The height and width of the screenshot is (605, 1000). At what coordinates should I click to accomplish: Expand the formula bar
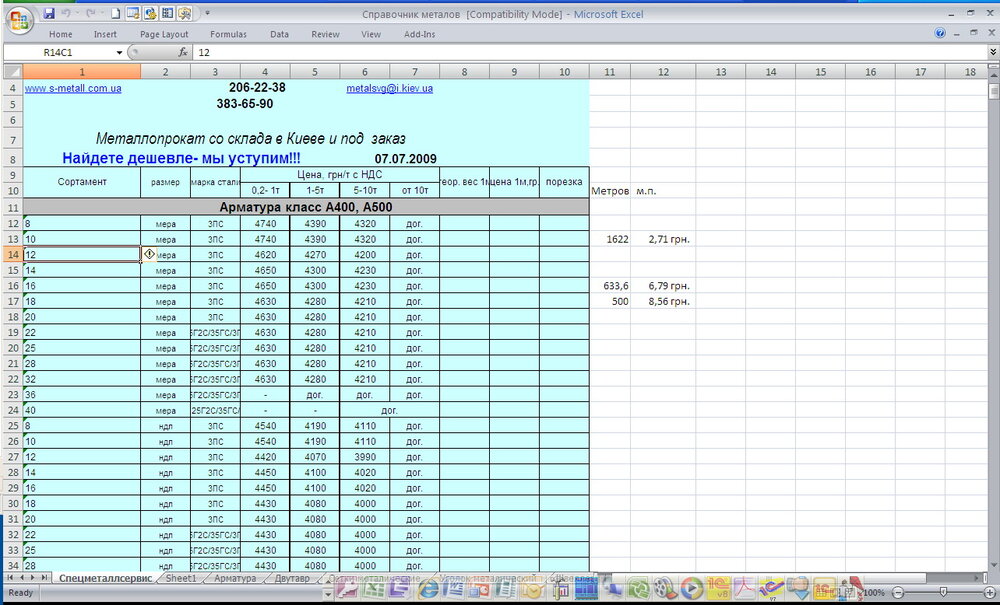(992, 52)
